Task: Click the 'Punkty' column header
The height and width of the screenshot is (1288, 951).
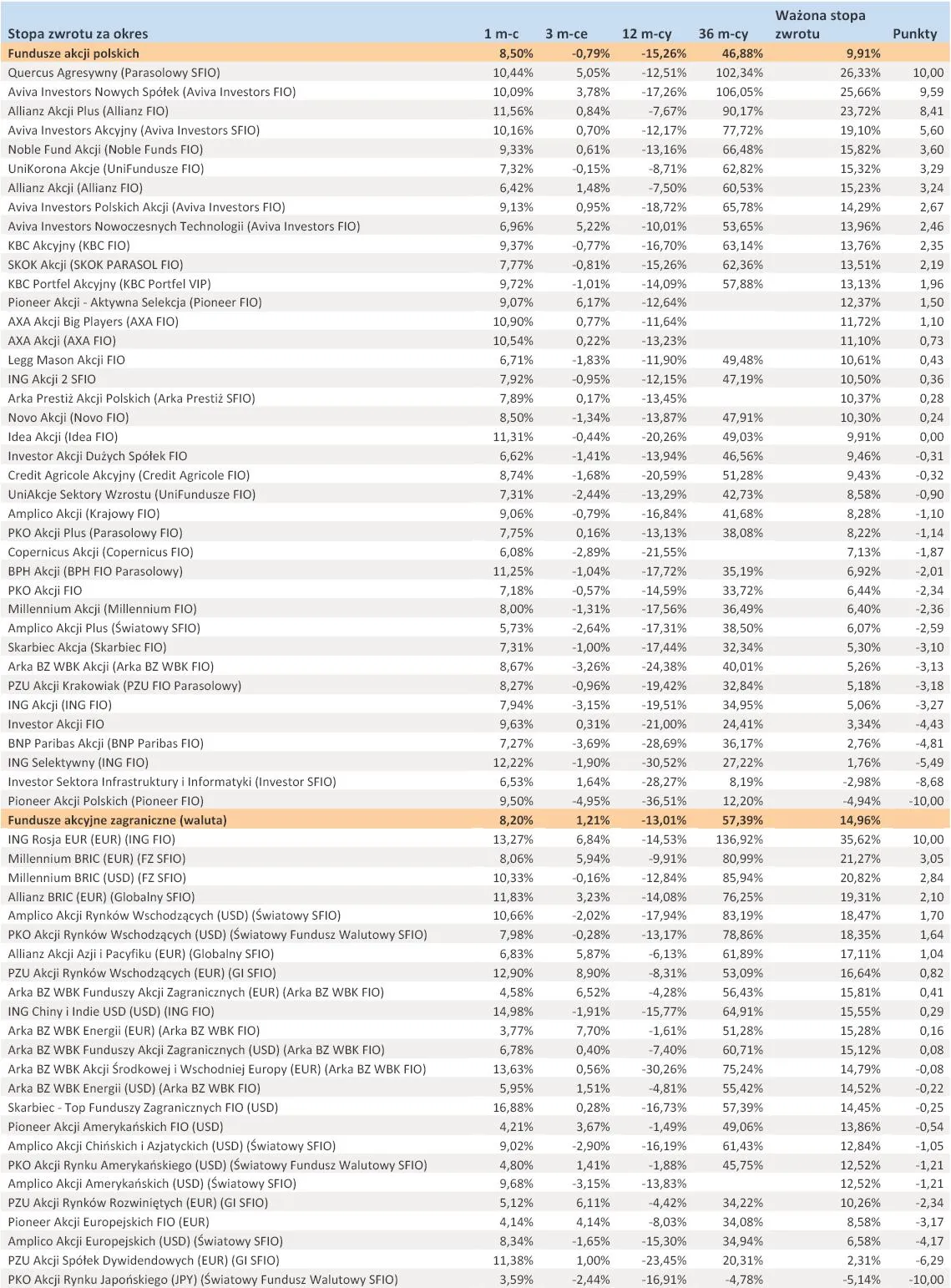Action: click(x=916, y=34)
